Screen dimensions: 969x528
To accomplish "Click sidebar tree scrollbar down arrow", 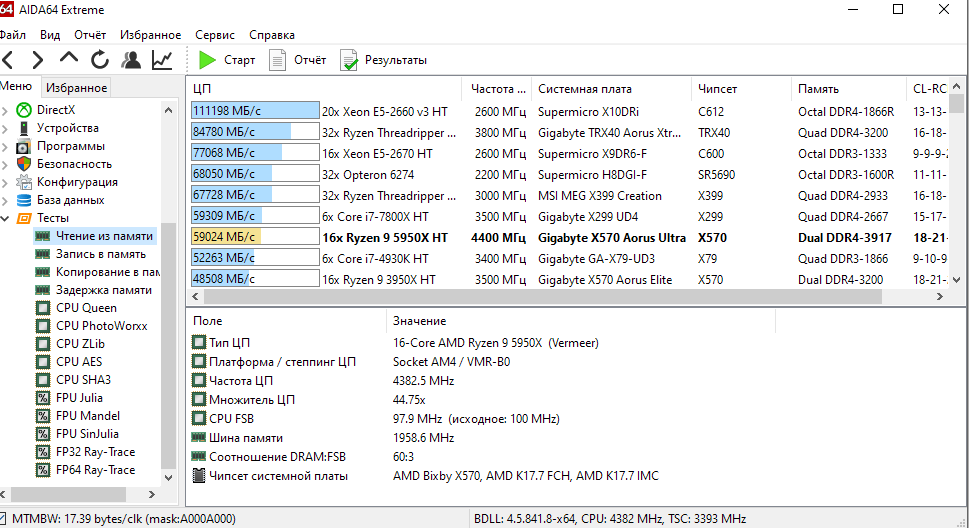I will coord(168,477).
